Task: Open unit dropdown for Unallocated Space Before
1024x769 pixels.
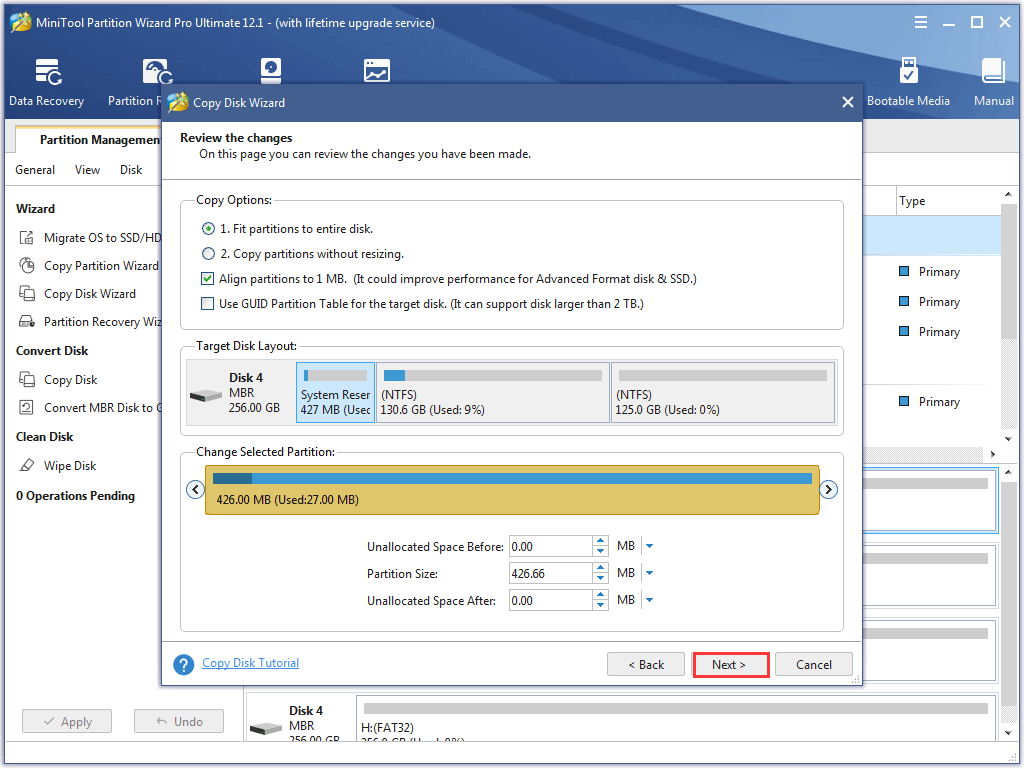Action: tap(649, 546)
